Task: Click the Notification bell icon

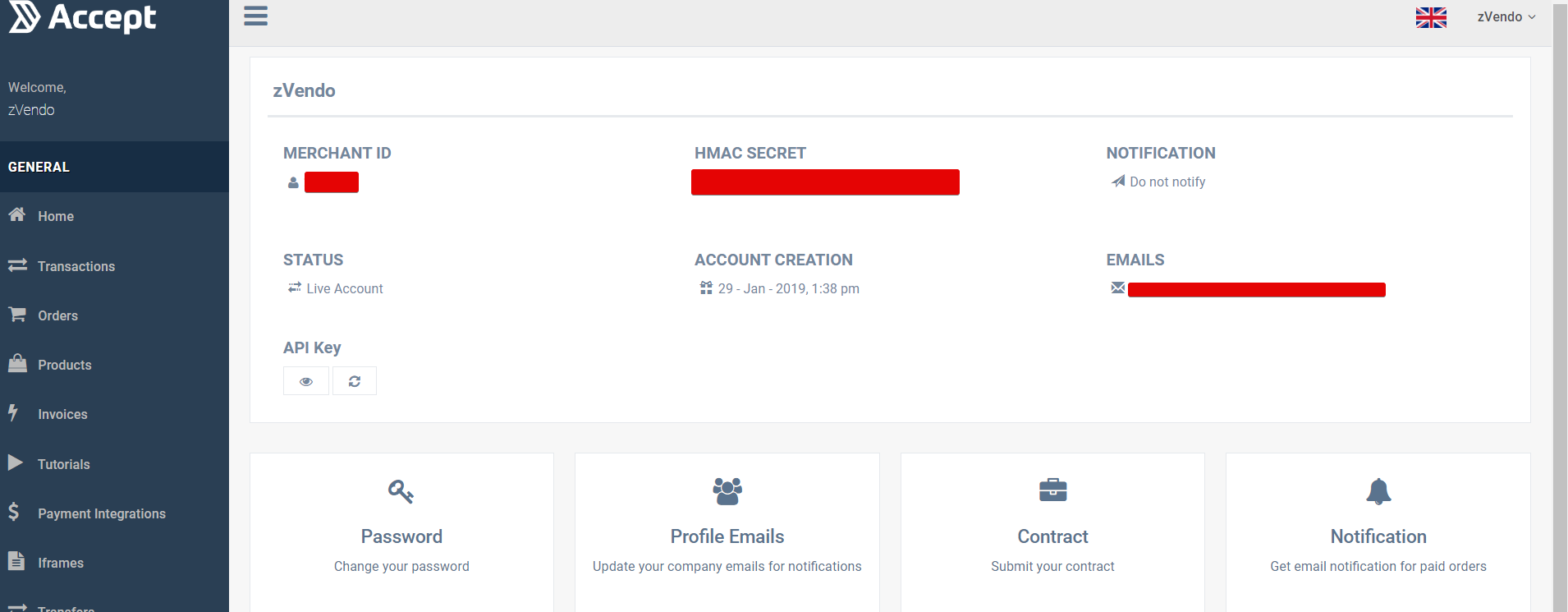Action: click(1378, 491)
